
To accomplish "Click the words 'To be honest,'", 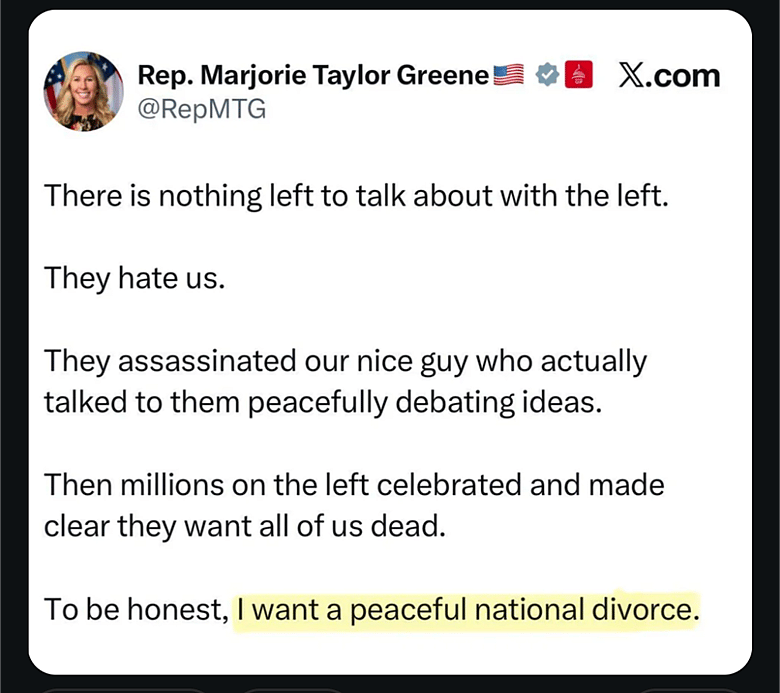I will 136,610.
